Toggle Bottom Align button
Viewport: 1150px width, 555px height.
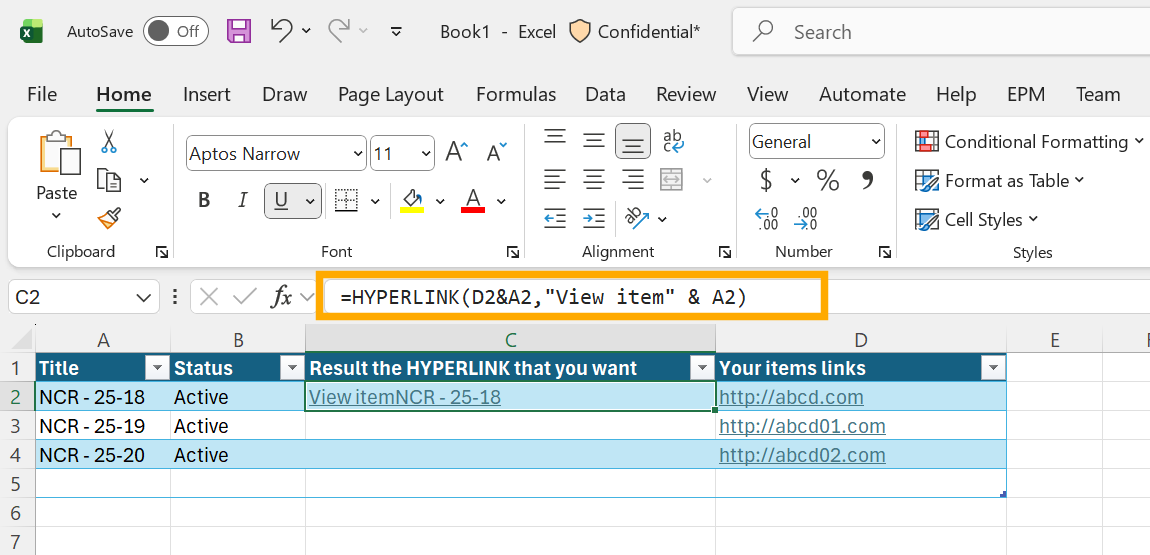(x=632, y=141)
